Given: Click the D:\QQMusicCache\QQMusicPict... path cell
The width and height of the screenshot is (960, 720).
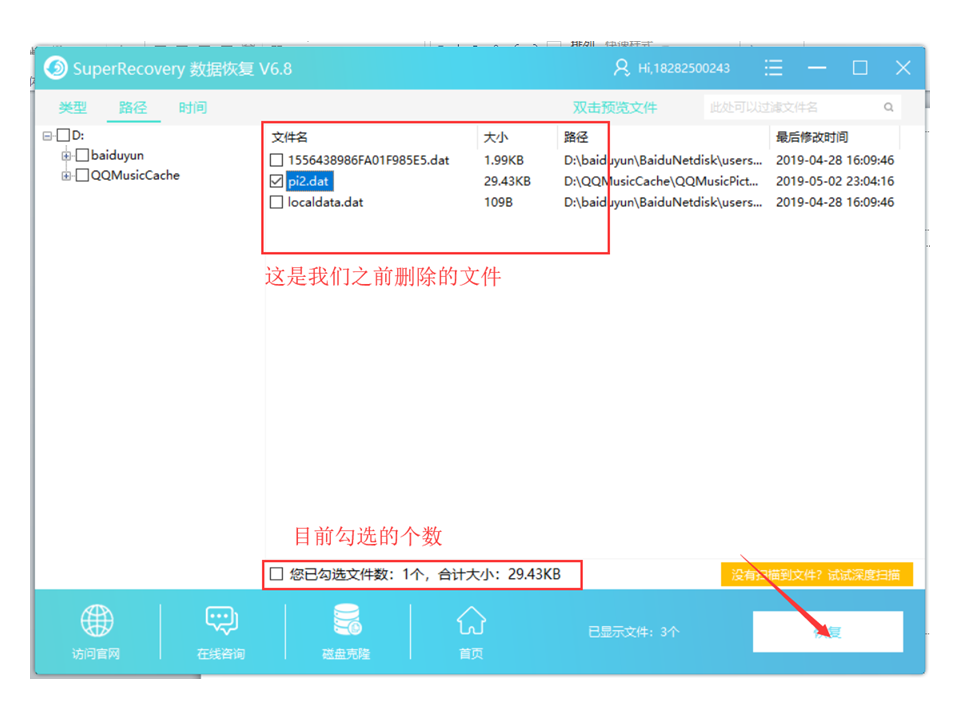Looking at the screenshot, I should pos(661,181).
